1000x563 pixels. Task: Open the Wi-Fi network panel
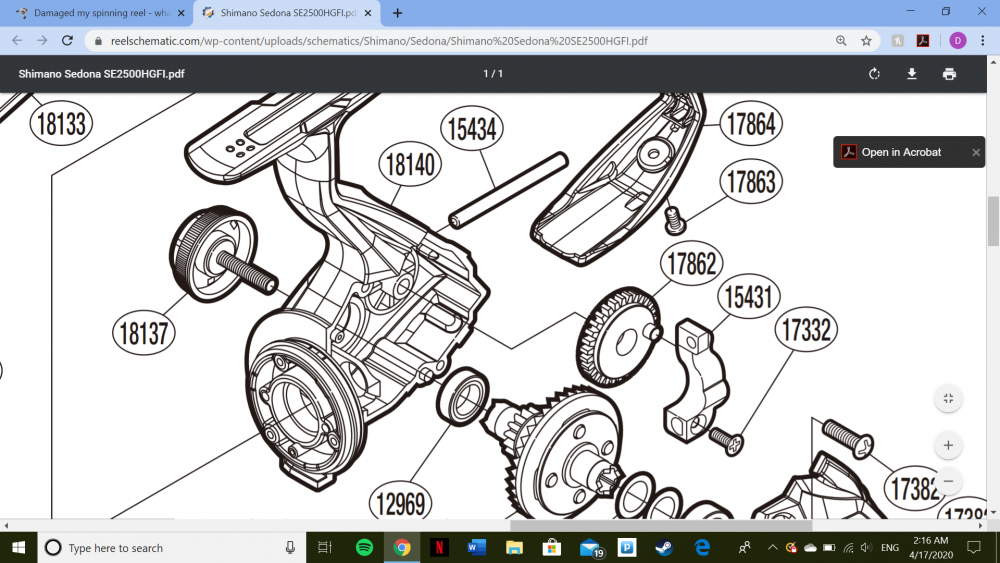coord(848,548)
